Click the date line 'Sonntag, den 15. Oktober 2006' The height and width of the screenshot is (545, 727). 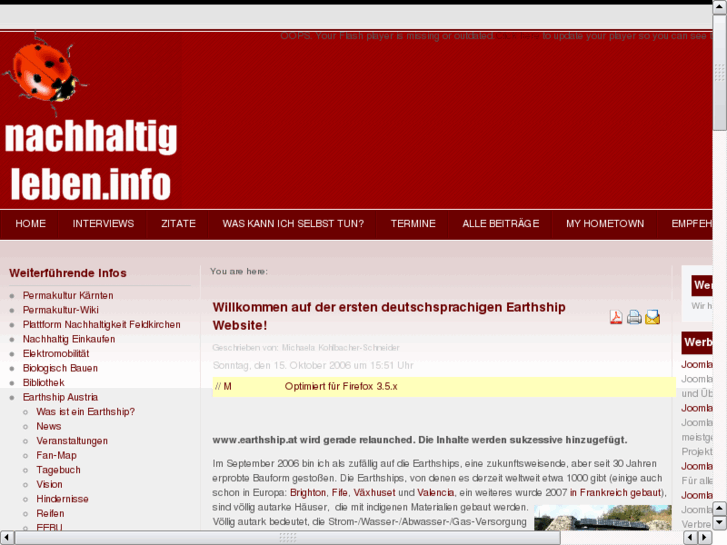click(312, 365)
